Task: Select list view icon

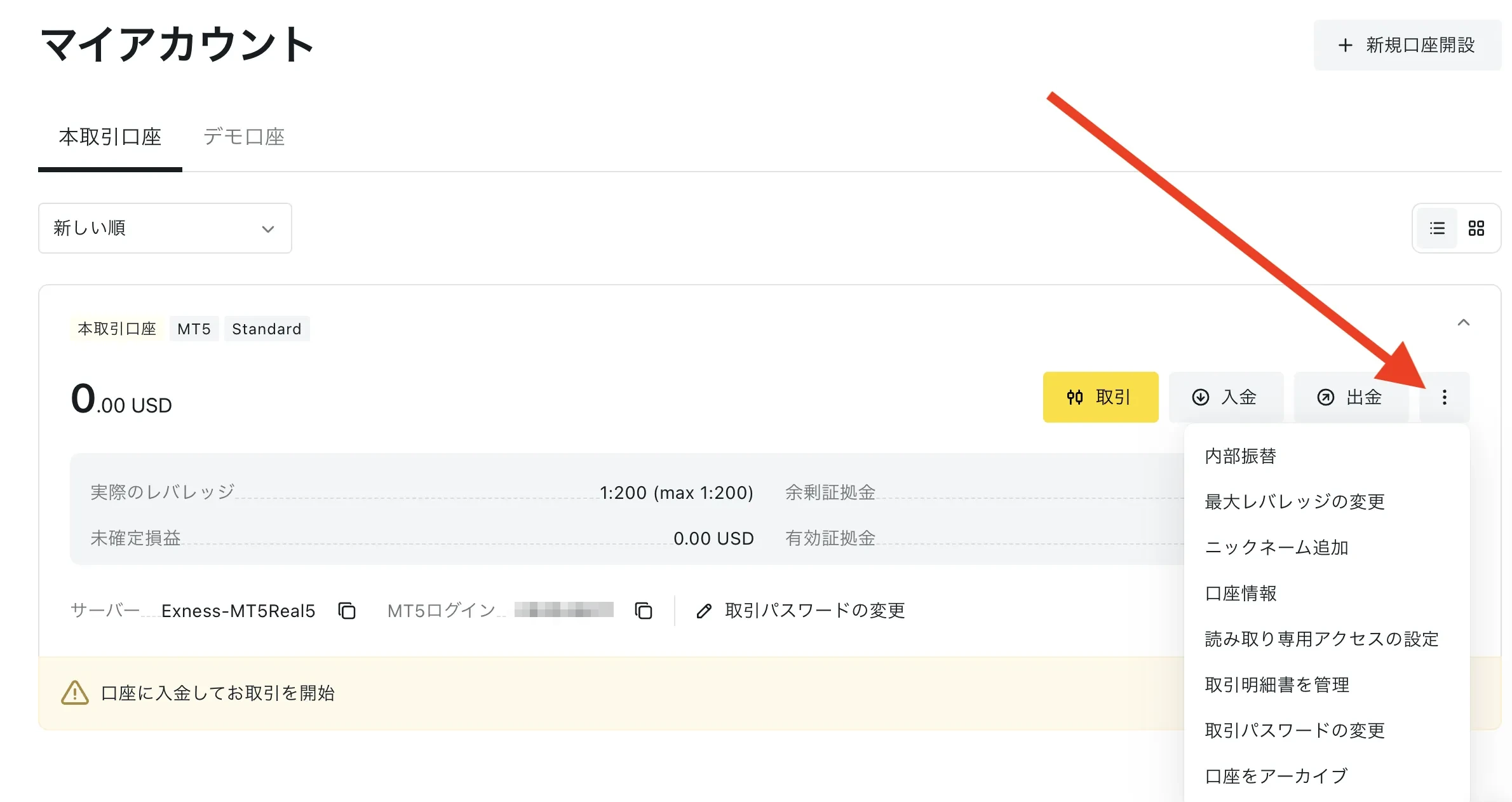Action: coord(1437,228)
